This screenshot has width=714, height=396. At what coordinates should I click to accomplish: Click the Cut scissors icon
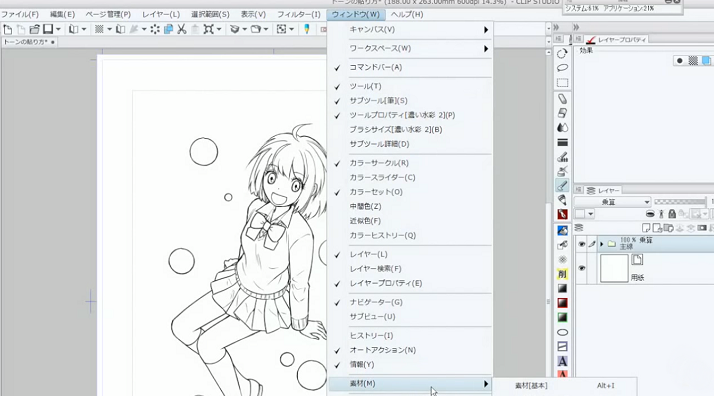pos(182,30)
